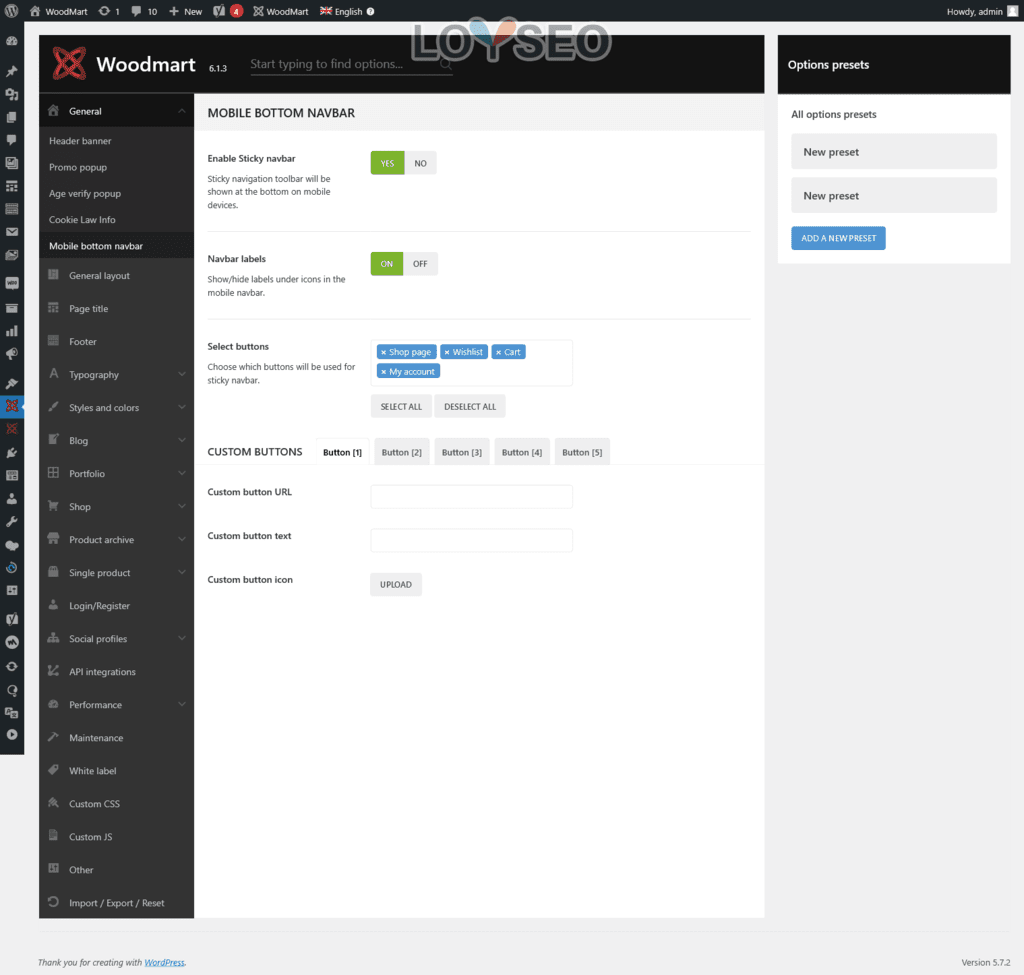
Task: Open the Tools wrench icon in sidebar
Action: coord(12,521)
